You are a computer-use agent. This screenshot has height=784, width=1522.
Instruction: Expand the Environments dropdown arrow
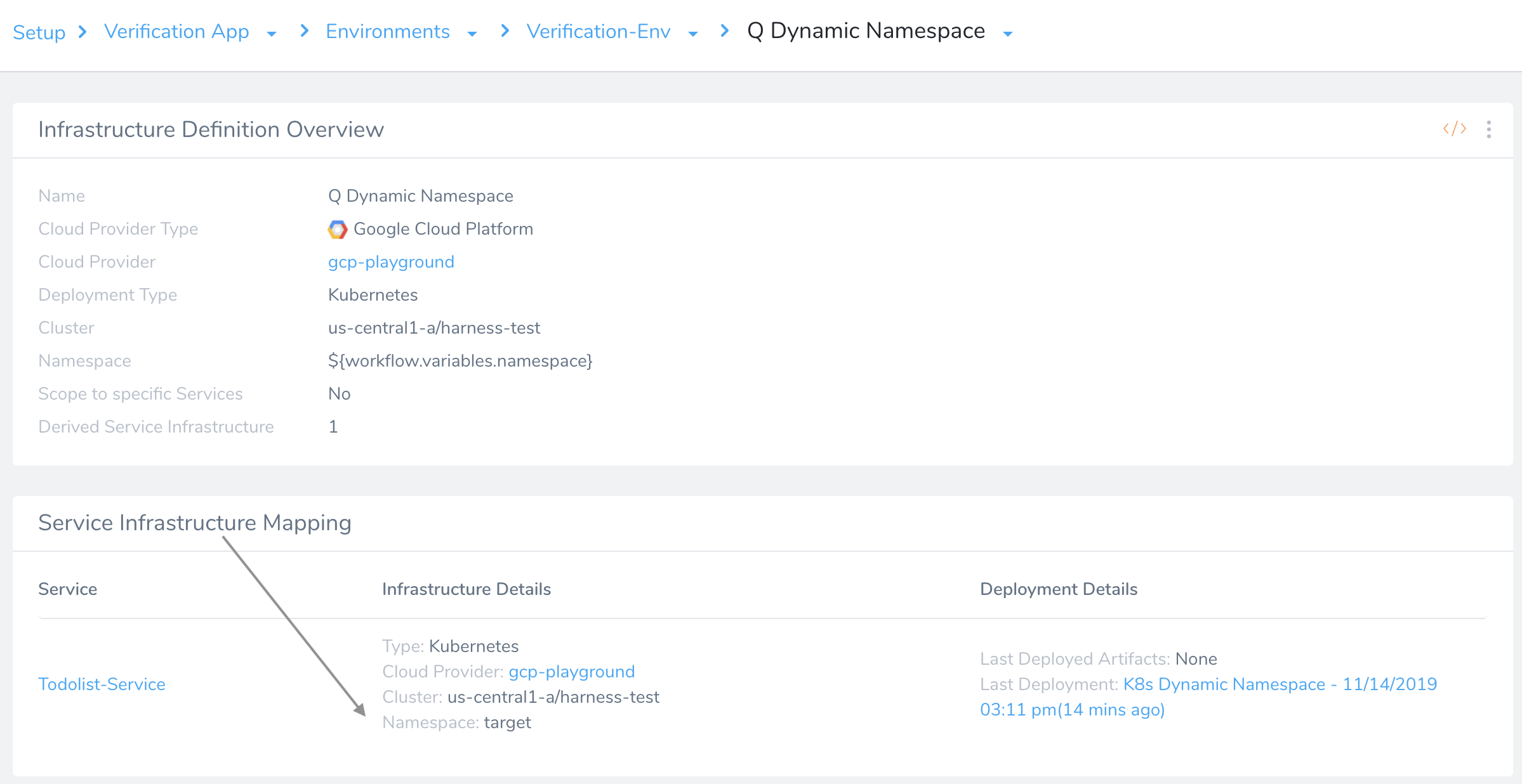pos(472,34)
